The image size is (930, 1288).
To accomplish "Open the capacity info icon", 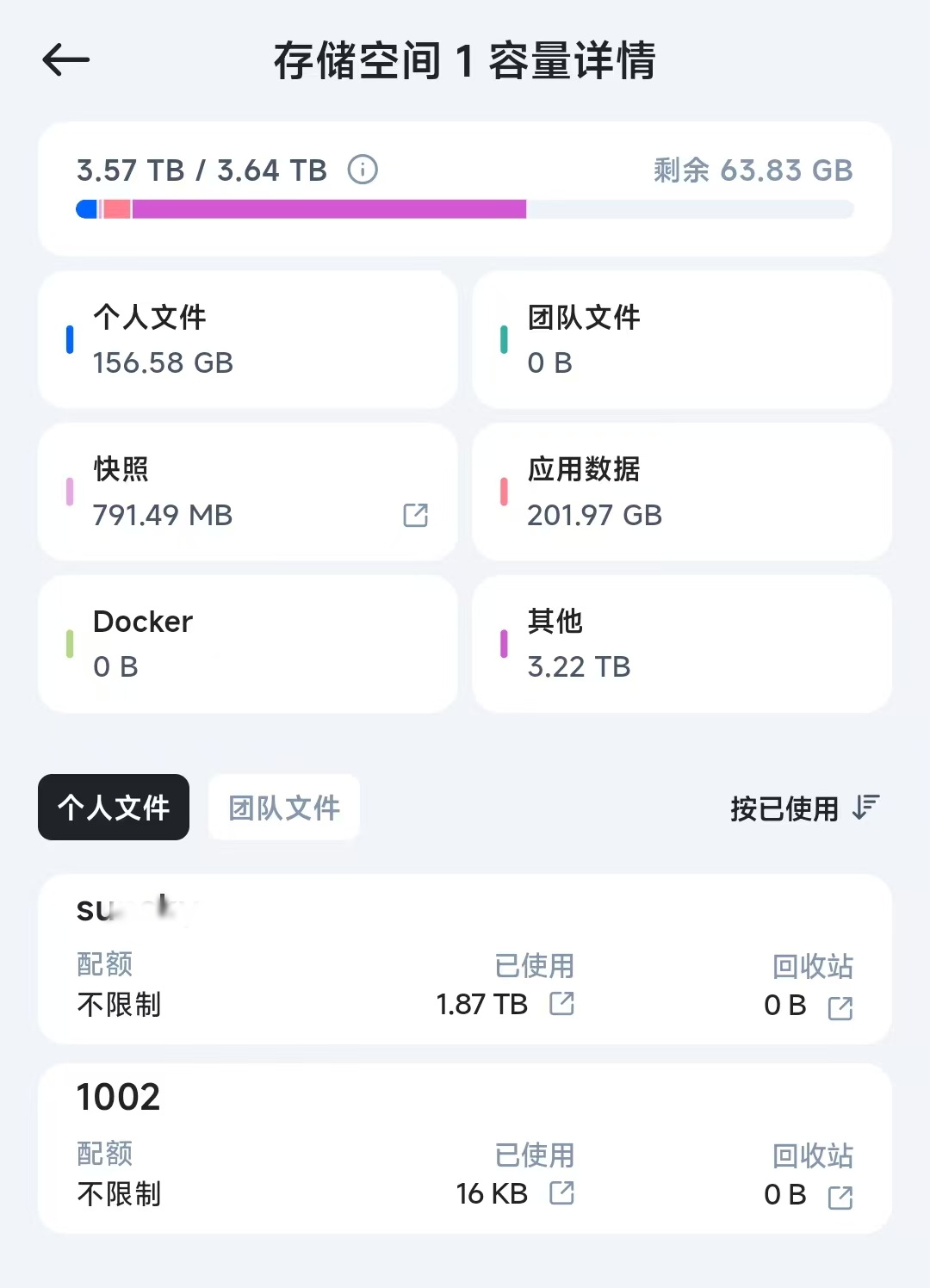I will click(x=363, y=170).
